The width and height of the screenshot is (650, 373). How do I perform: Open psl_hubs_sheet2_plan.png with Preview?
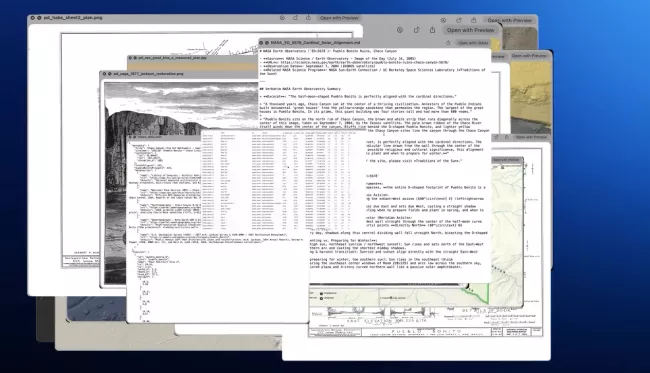pos(339,18)
